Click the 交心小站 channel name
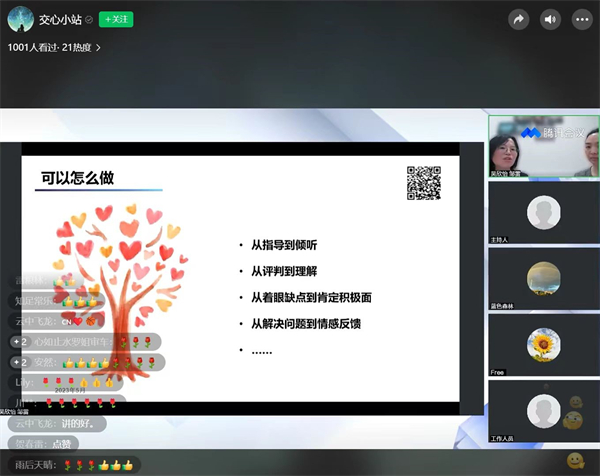The image size is (600, 476). [60, 20]
